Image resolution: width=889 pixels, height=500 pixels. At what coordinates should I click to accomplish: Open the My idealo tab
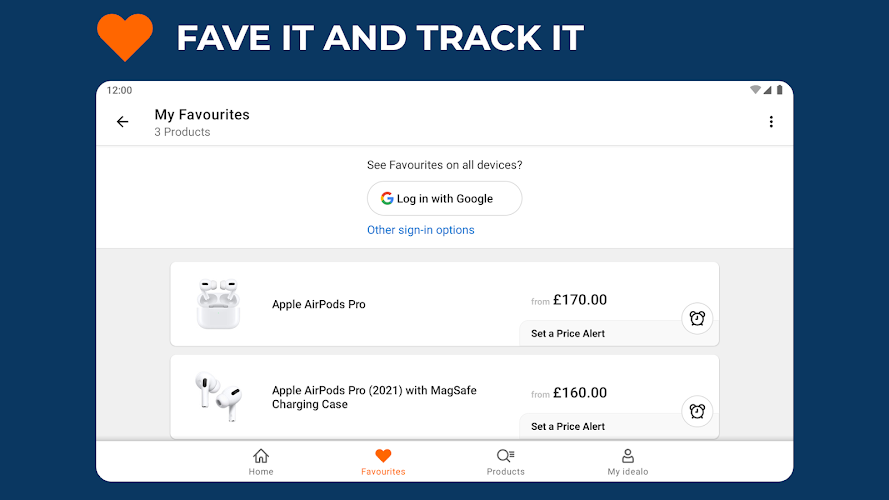point(628,462)
